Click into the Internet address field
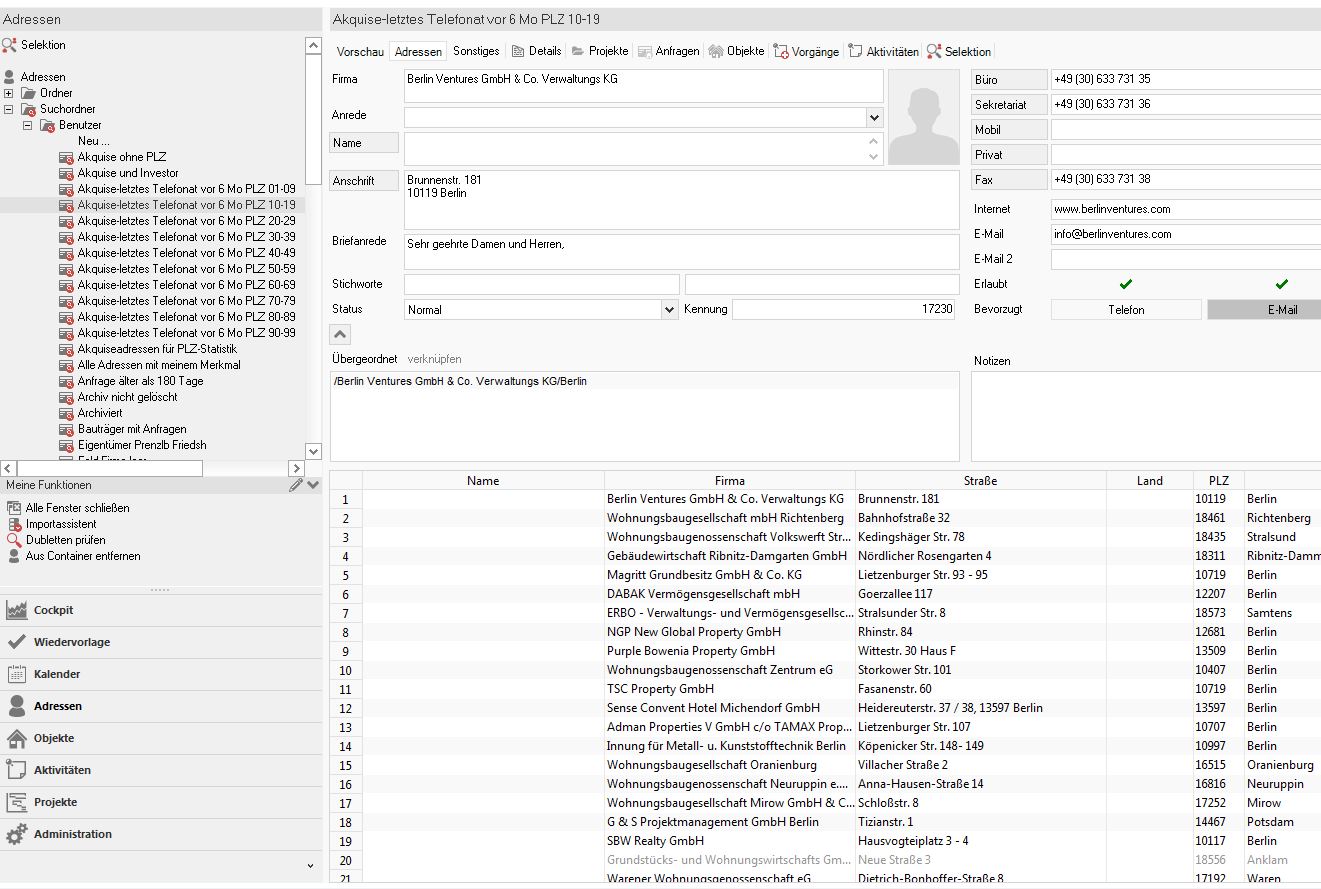This screenshot has width=1321, height=889. click(1185, 209)
